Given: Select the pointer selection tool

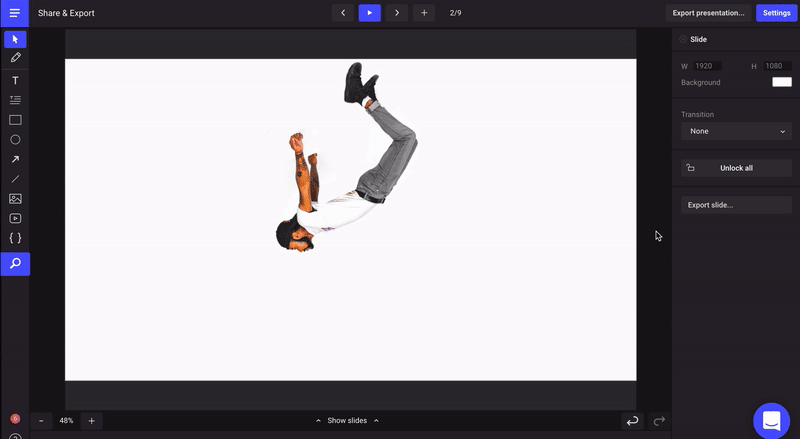Looking at the screenshot, I should 15,39.
